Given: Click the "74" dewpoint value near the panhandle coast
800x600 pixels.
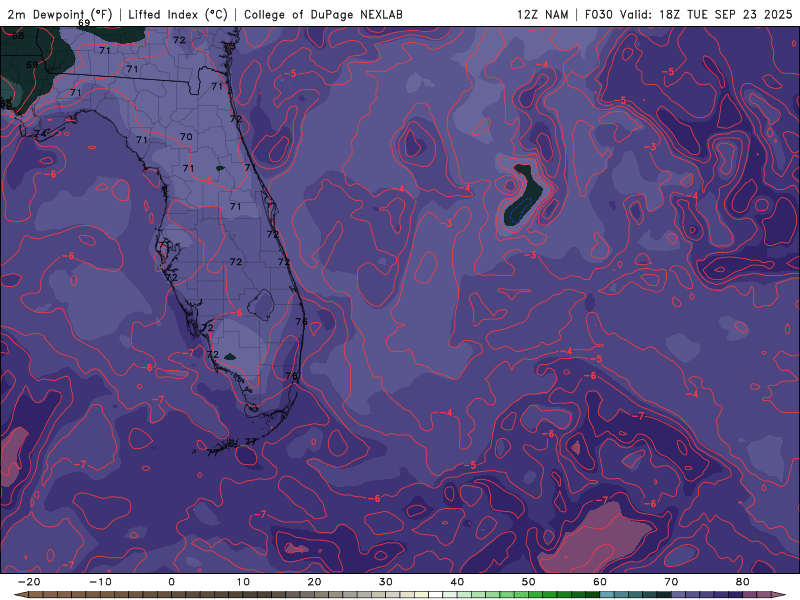Looking at the screenshot, I should click(x=40, y=134).
